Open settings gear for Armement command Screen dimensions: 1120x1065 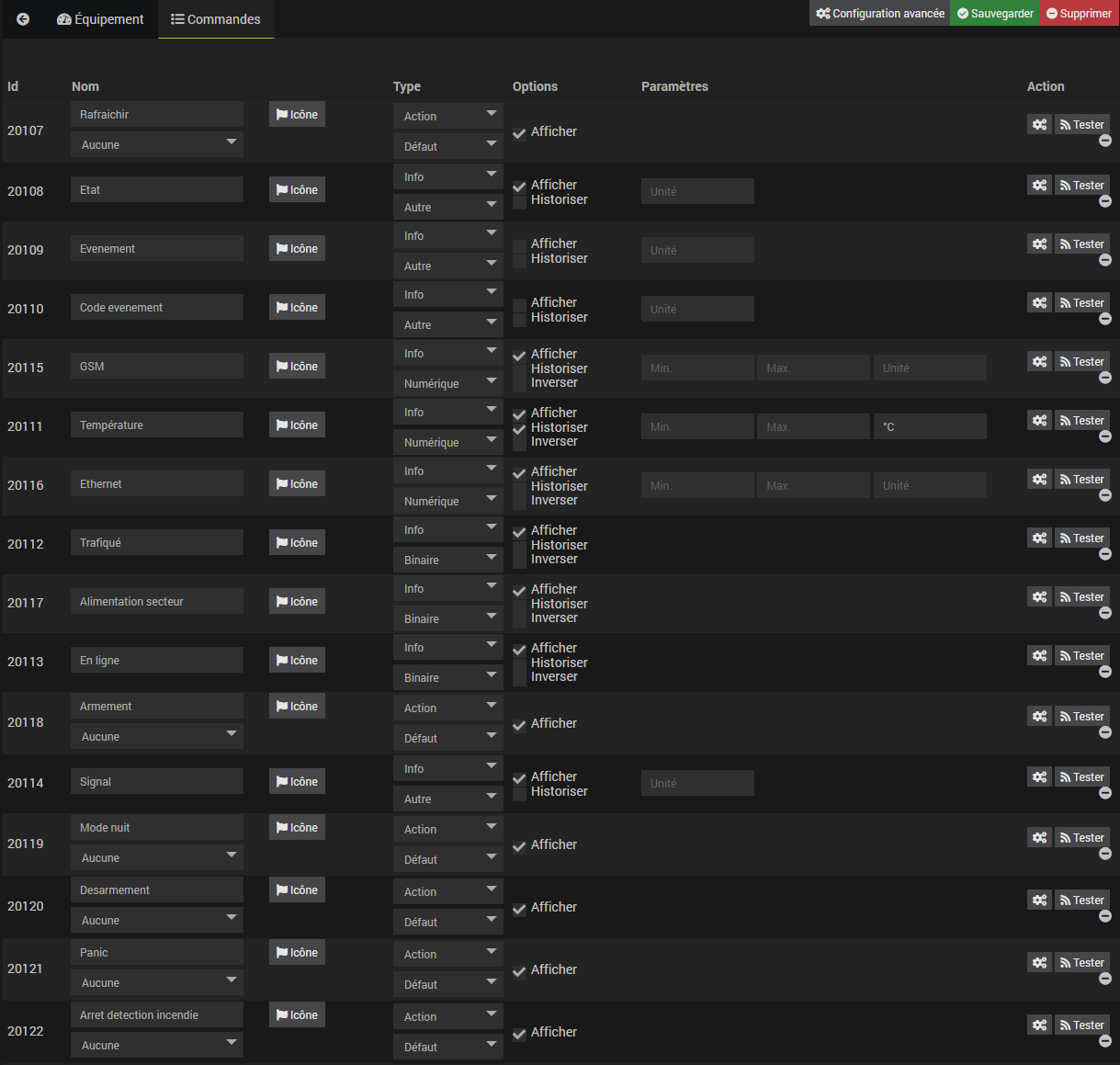click(1039, 716)
